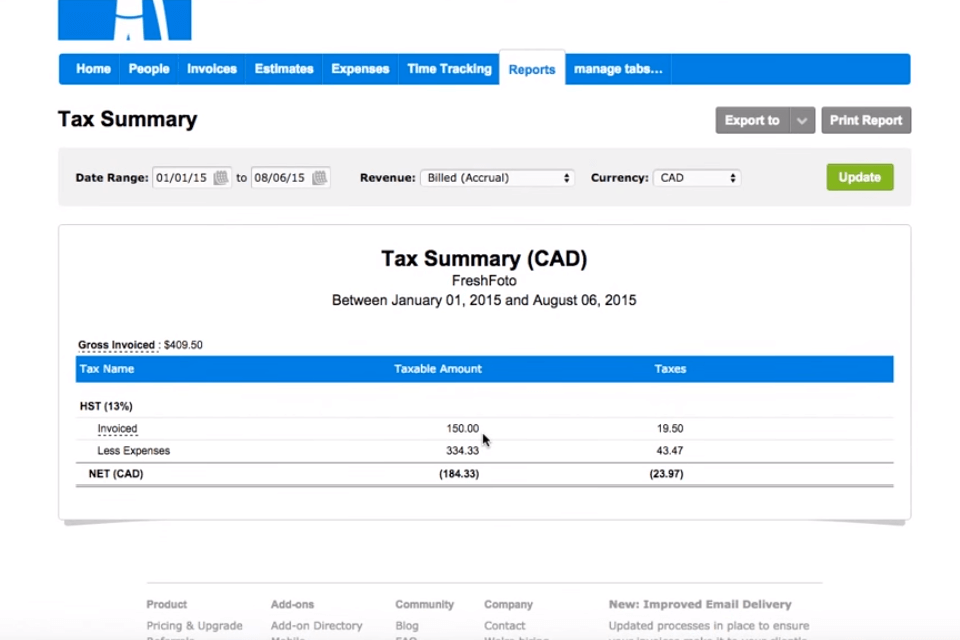Click the manage tabs… item
The height and width of the screenshot is (640, 960).
[x=618, y=69]
